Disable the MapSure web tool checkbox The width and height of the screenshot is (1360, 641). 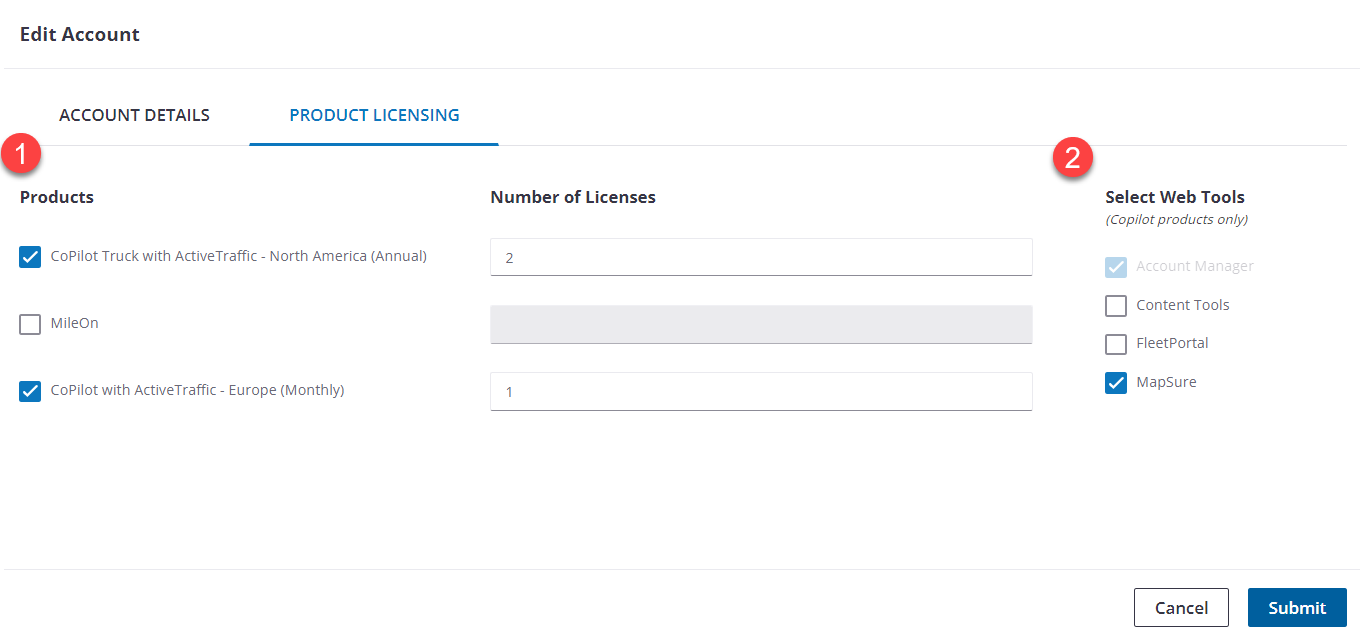pos(1116,383)
